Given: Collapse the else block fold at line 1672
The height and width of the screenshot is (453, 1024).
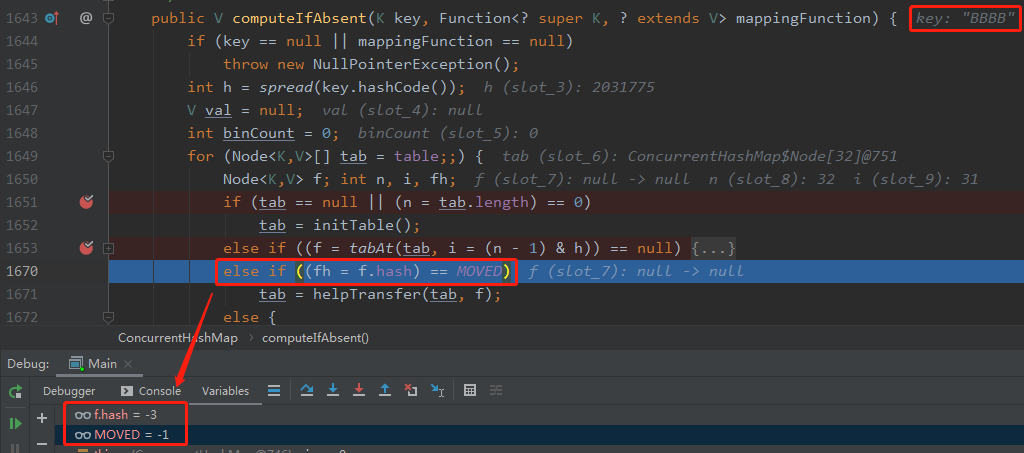Looking at the screenshot, I should (x=108, y=317).
